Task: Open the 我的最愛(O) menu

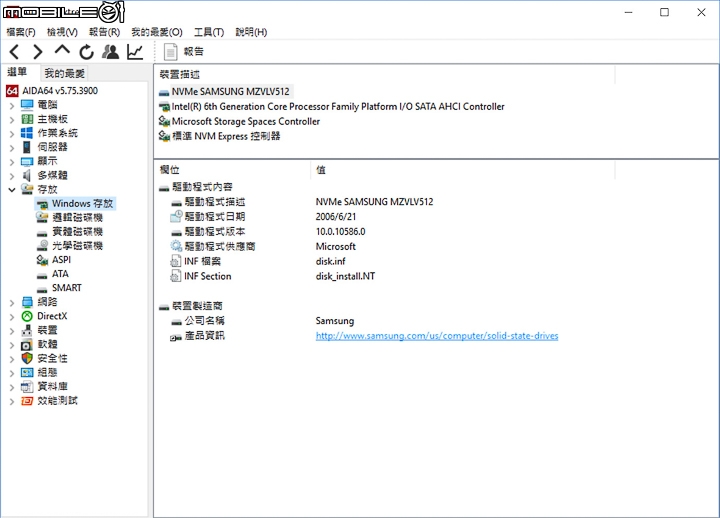Action: pos(157,32)
